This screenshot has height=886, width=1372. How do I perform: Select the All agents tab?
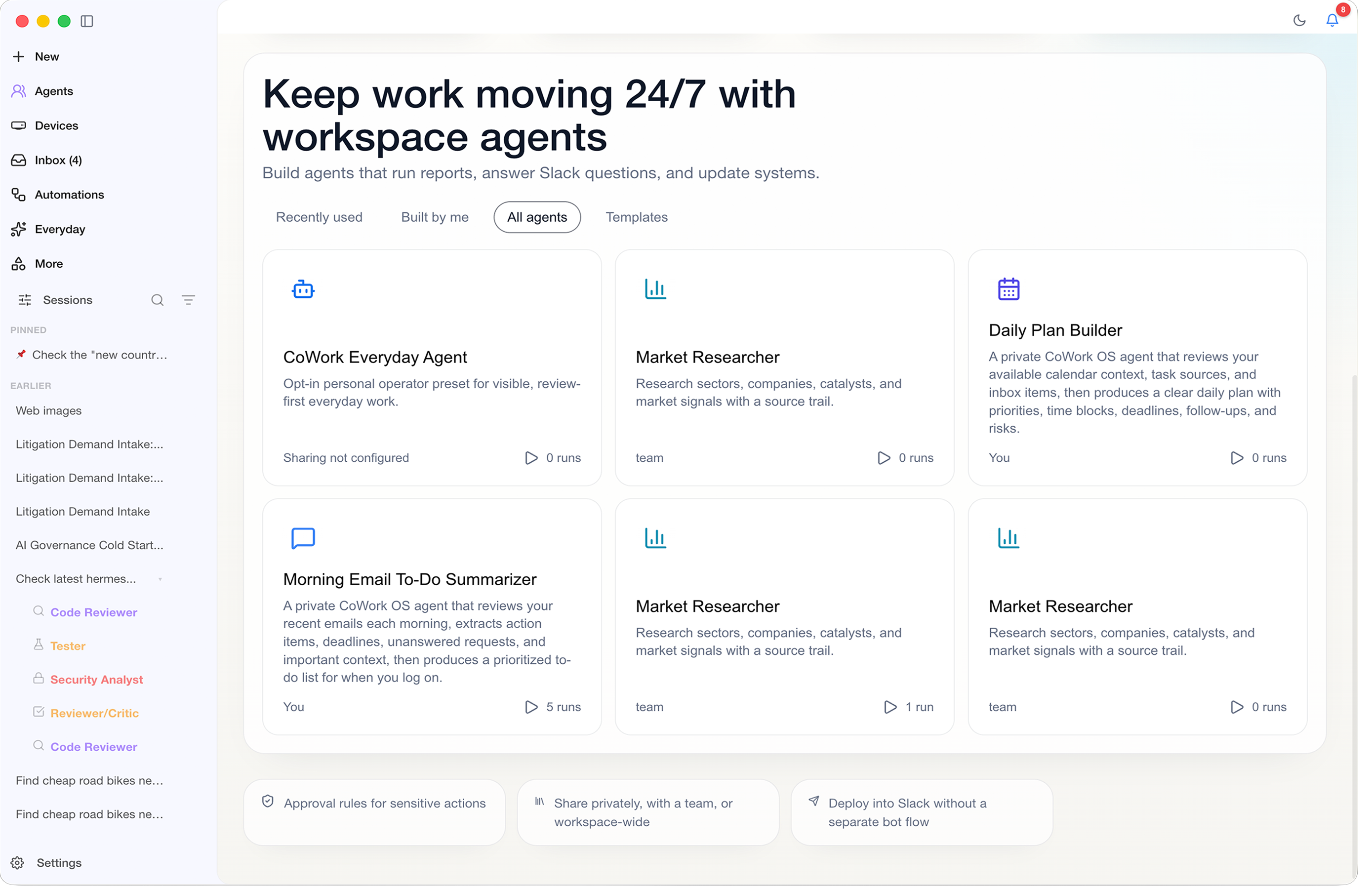(x=537, y=217)
